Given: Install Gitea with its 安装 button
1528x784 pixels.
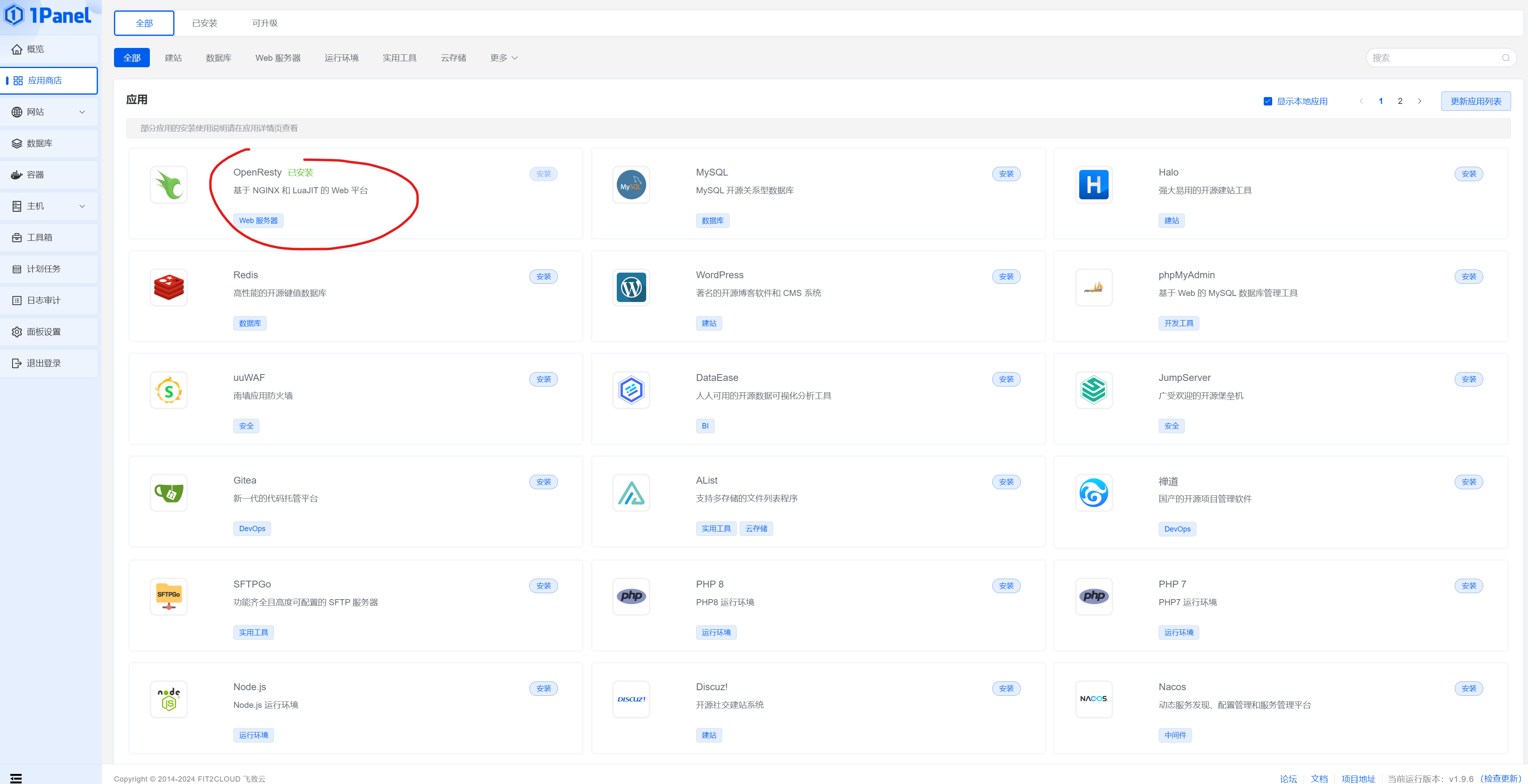Looking at the screenshot, I should click(543, 482).
